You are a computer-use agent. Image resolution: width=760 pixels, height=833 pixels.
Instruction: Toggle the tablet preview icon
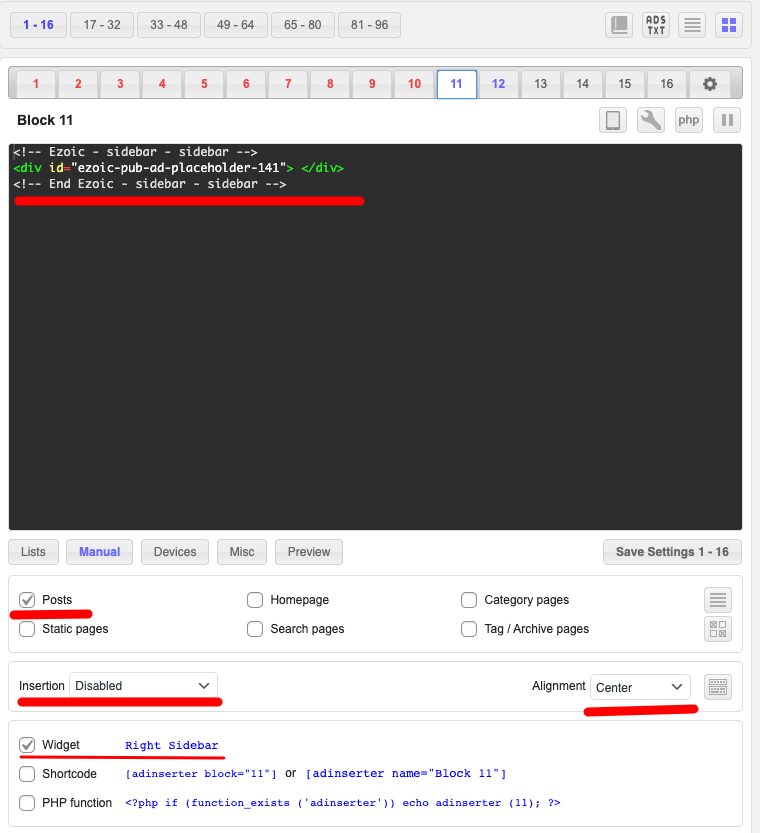click(613, 120)
